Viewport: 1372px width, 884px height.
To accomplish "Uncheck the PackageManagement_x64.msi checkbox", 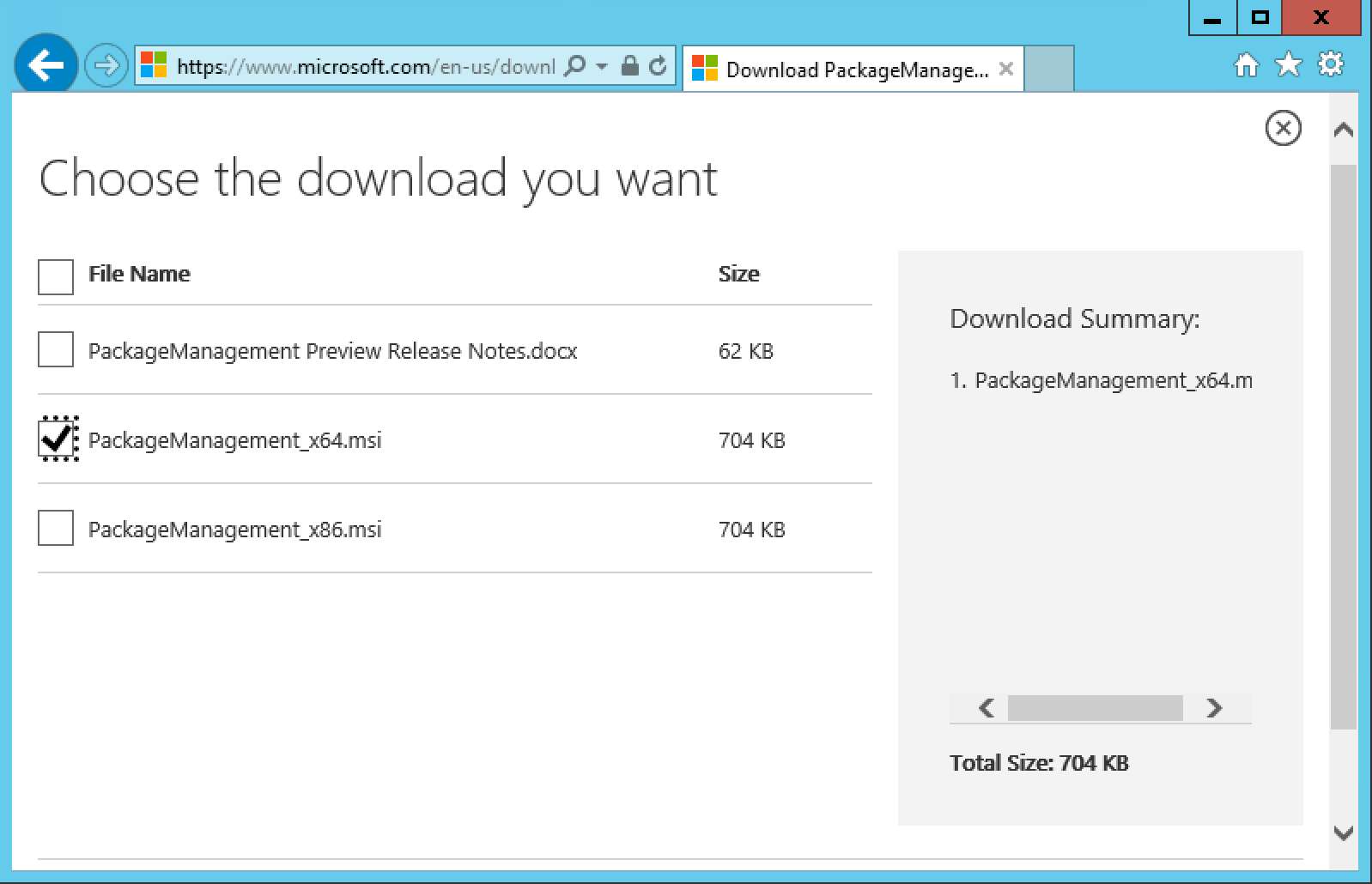I will point(58,439).
